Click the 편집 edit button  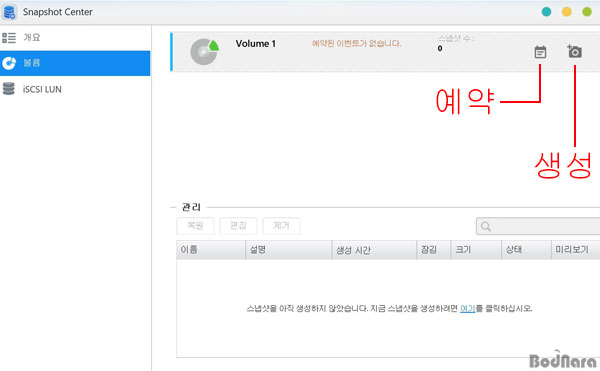pyautogui.click(x=238, y=226)
